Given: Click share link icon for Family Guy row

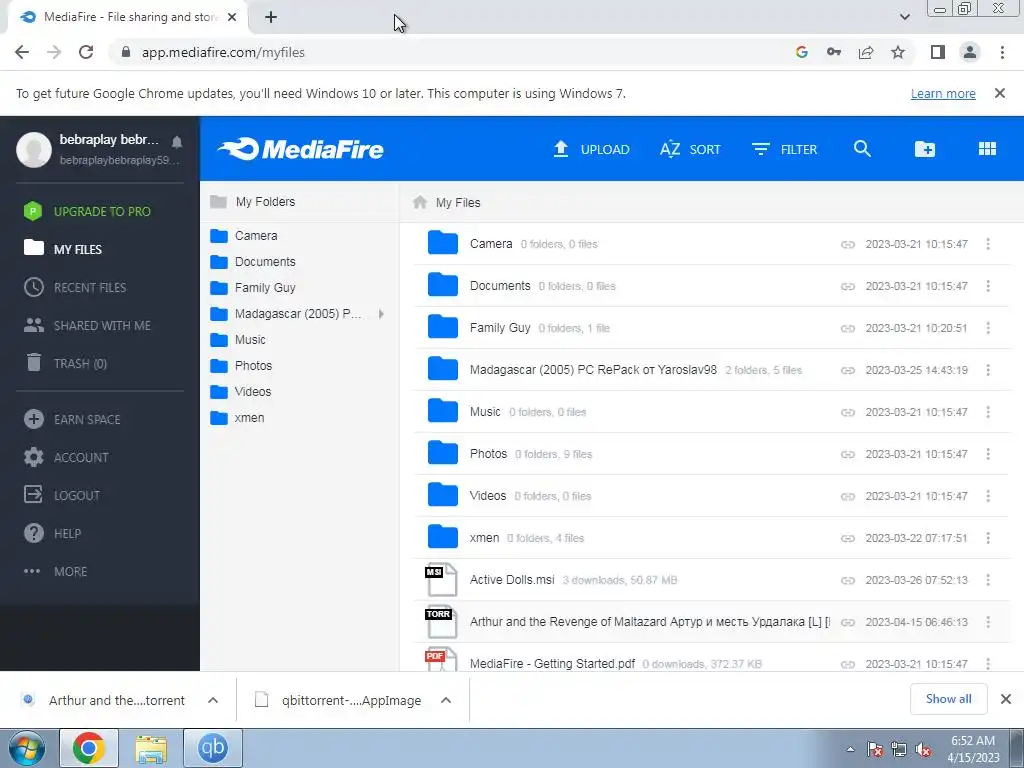Looking at the screenshot, I should [x=848, y=328].
